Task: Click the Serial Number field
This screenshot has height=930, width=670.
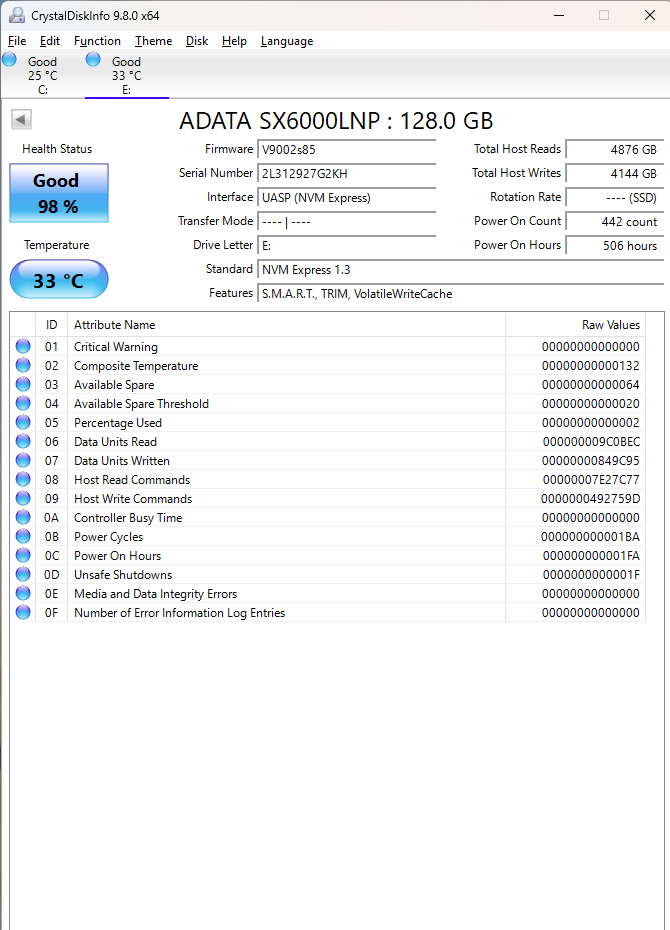Action: [346, 173]
